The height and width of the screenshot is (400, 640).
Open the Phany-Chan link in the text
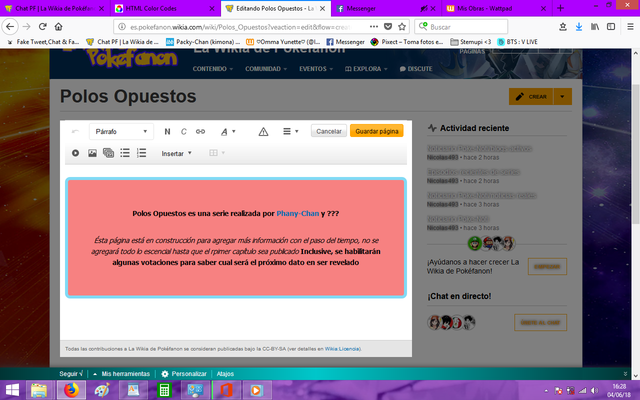click(298, 213)
